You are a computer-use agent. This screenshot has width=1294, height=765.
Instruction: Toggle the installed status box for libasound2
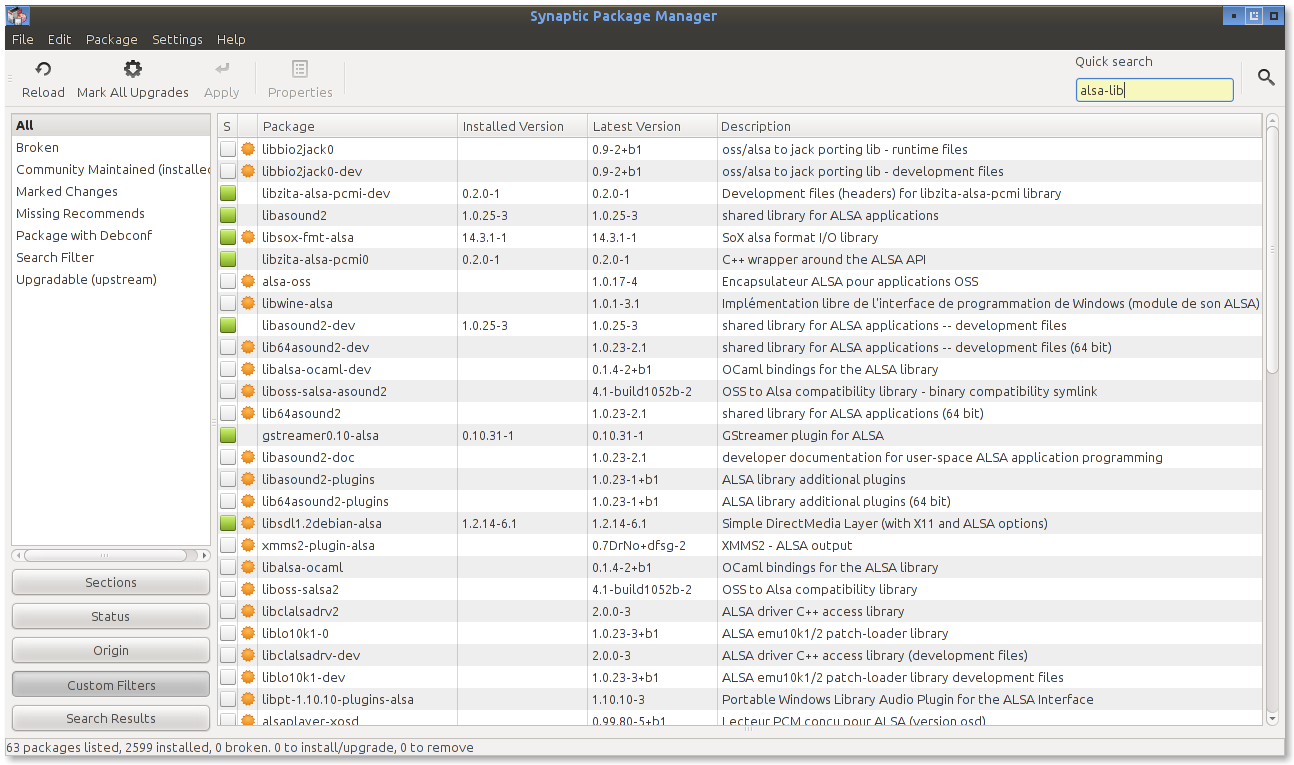pyautogui.click(x=228, y=215)
